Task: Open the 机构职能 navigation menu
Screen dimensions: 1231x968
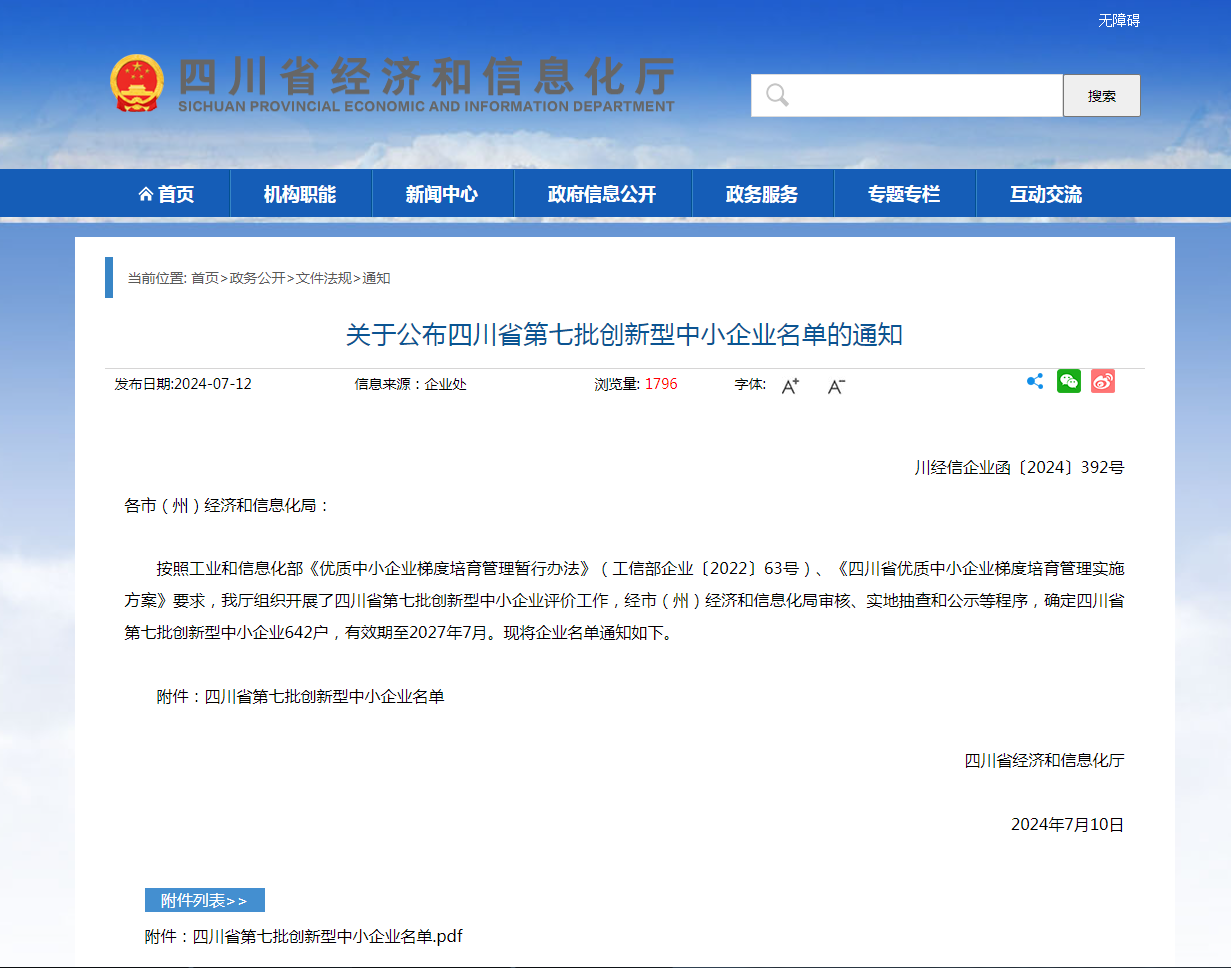Action: point(301,193)
